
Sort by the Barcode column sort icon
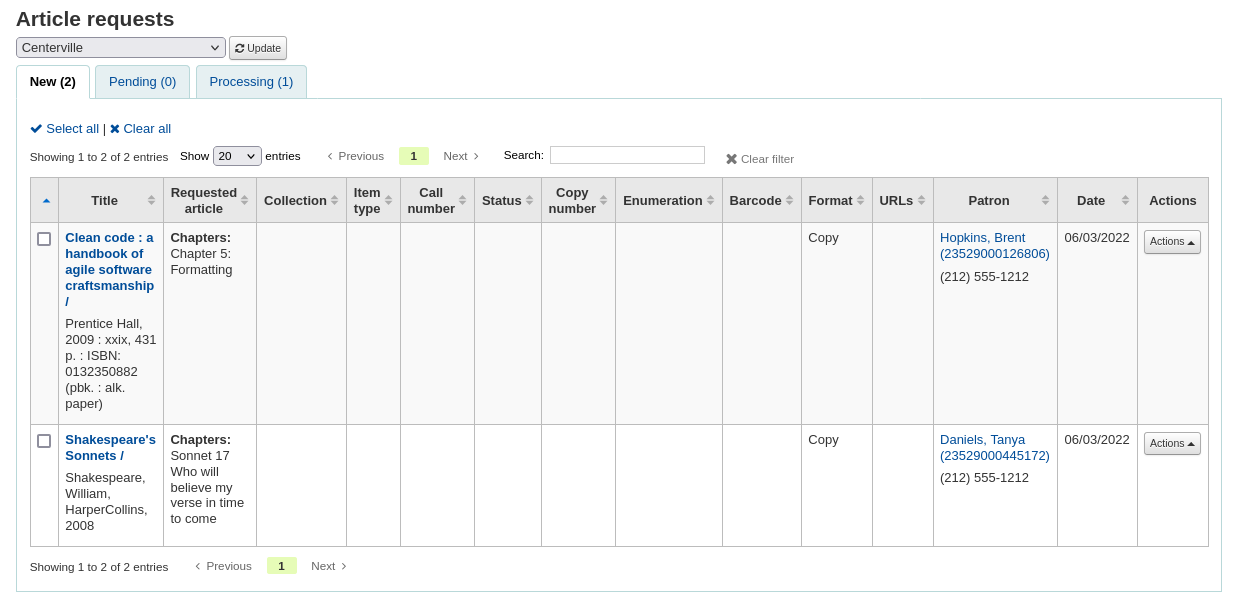[789, 200]
